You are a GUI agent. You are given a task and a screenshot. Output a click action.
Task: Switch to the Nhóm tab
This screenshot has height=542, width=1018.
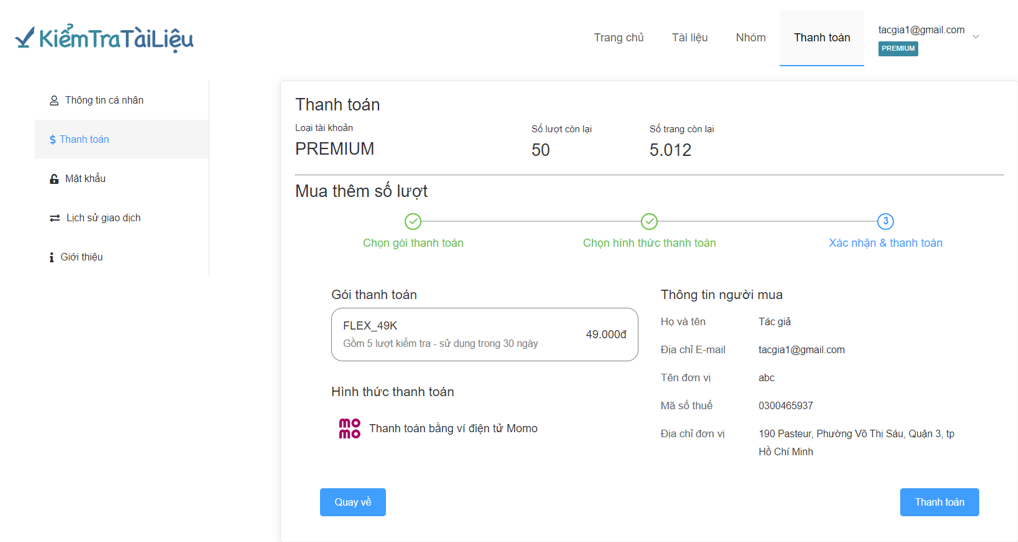point(751,38)
